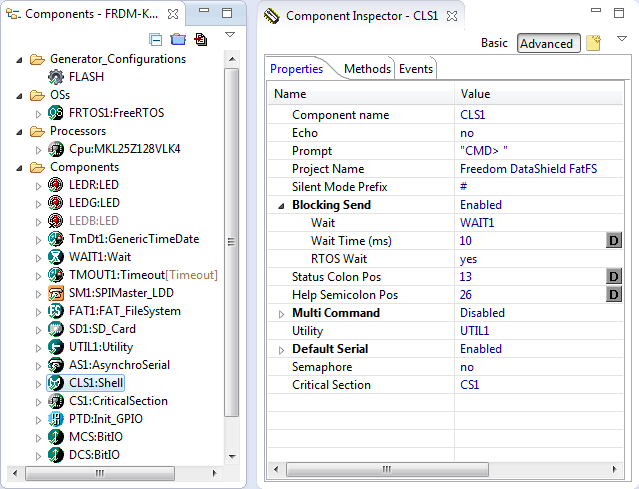Select the SM1:SPIMaster_LDD component icon
The width and height of the screenshot is (639, 489).
point(56,293)
